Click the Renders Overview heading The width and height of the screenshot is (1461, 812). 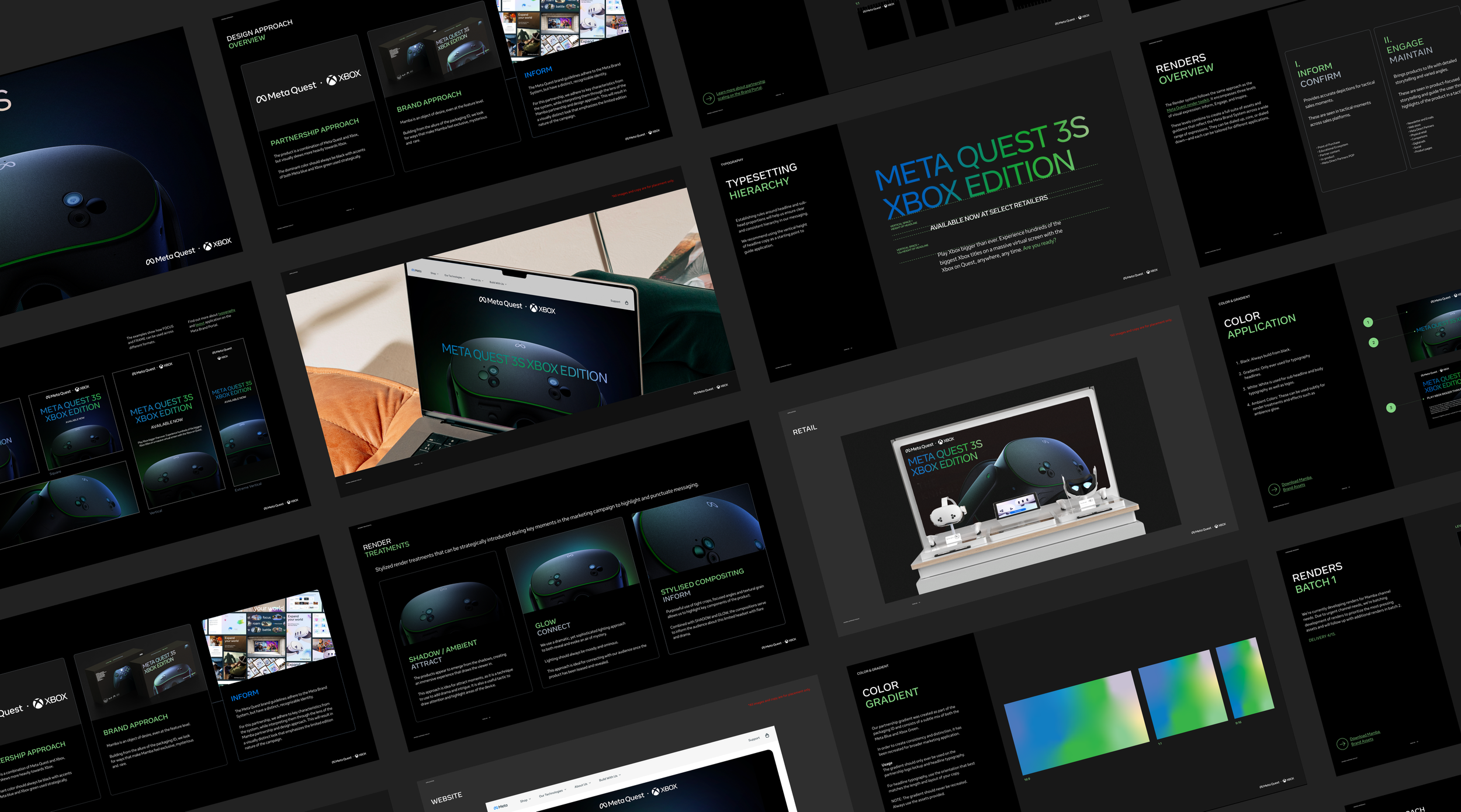[1184, 69]
